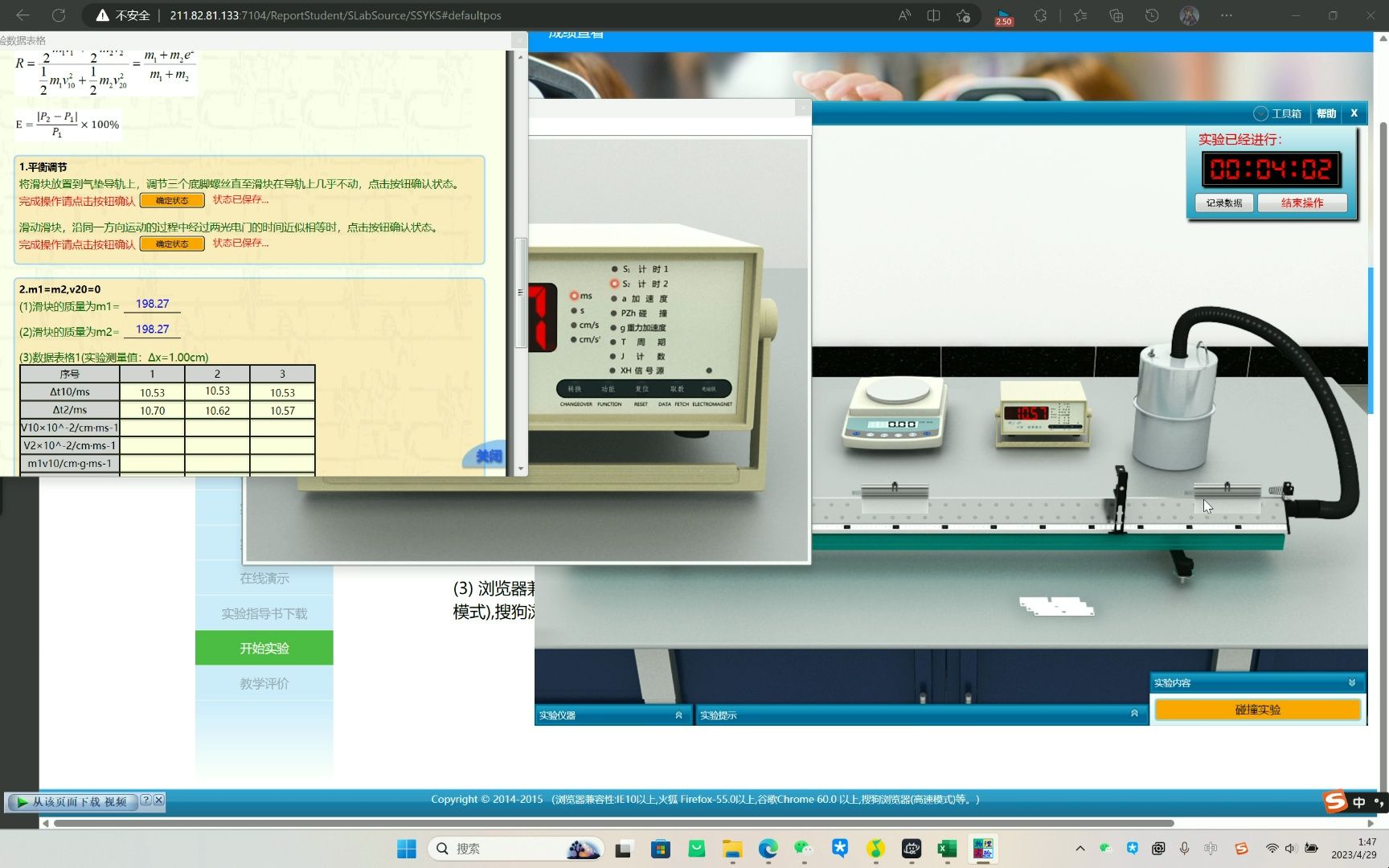Open 实验指导书下载 sidebar item
1389x868 pixels.
tap(264, 613)
